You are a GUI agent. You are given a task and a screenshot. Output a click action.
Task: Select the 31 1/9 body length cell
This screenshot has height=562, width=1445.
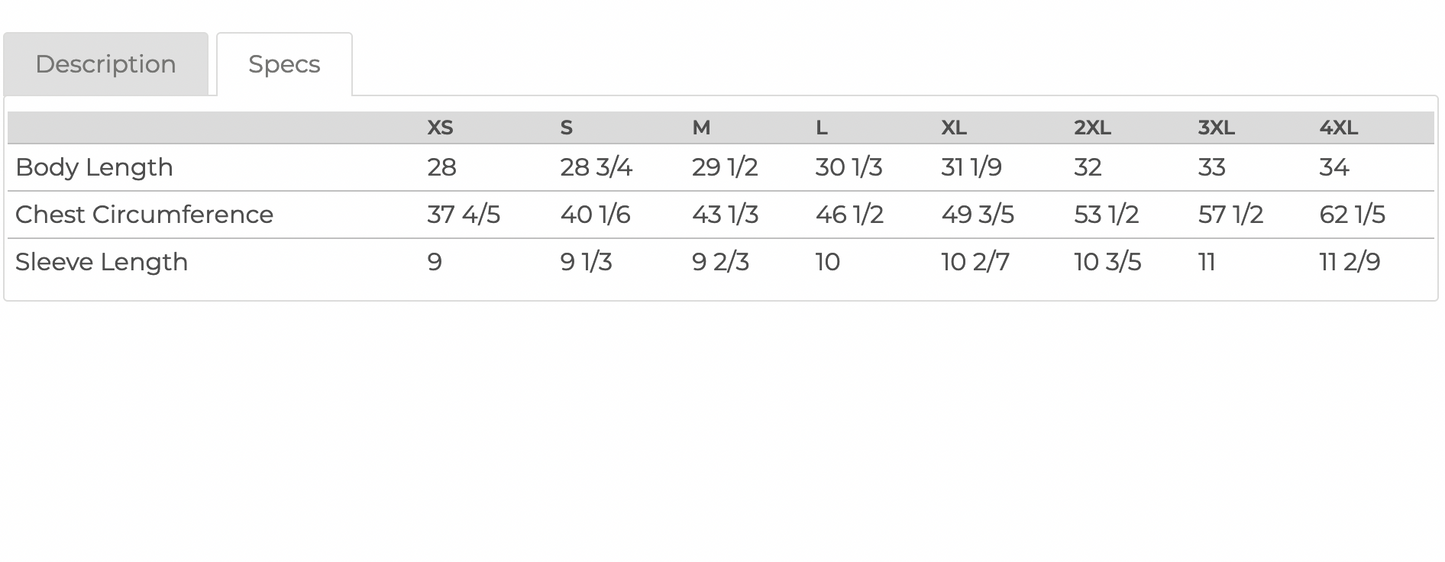(x=971, y=167)
